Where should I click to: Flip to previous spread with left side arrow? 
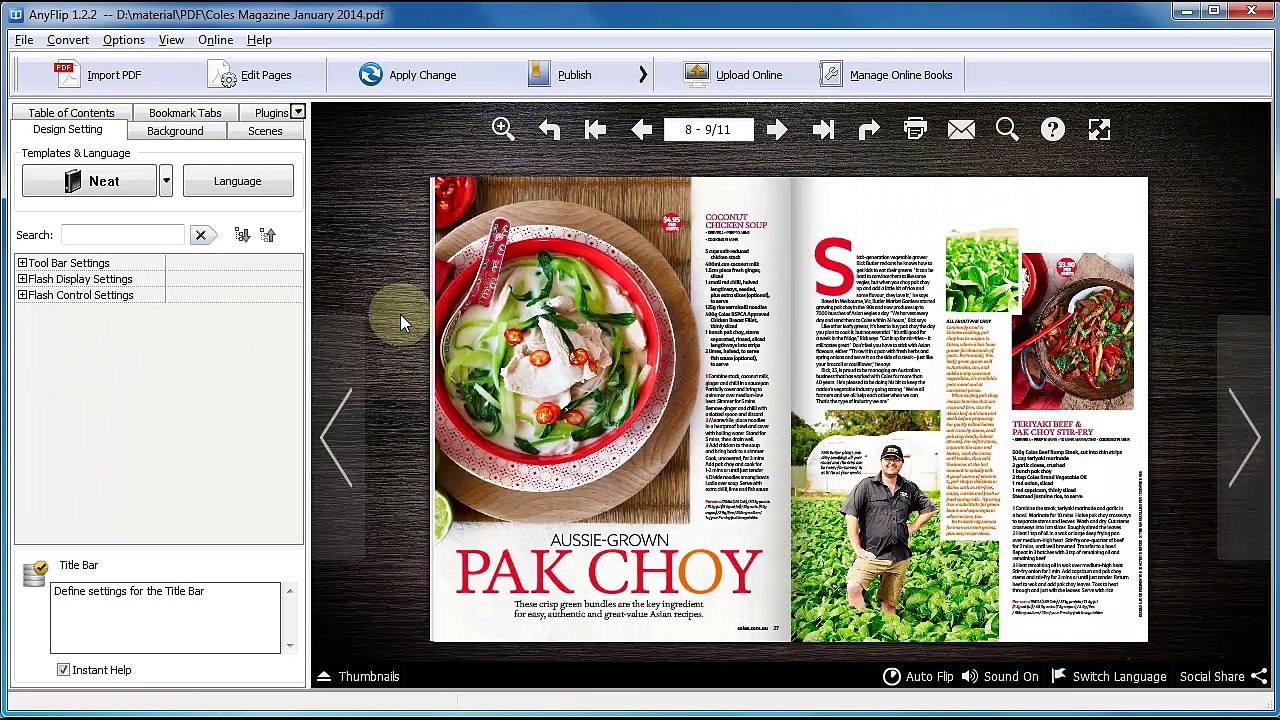tap(337, 436)
